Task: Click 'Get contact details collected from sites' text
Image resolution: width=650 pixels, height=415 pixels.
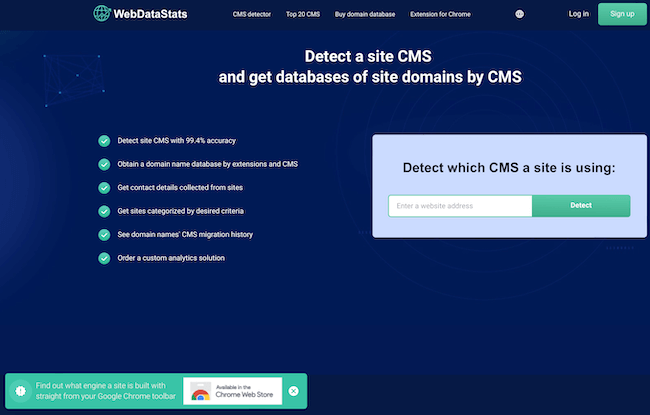Action: point(180,187)
